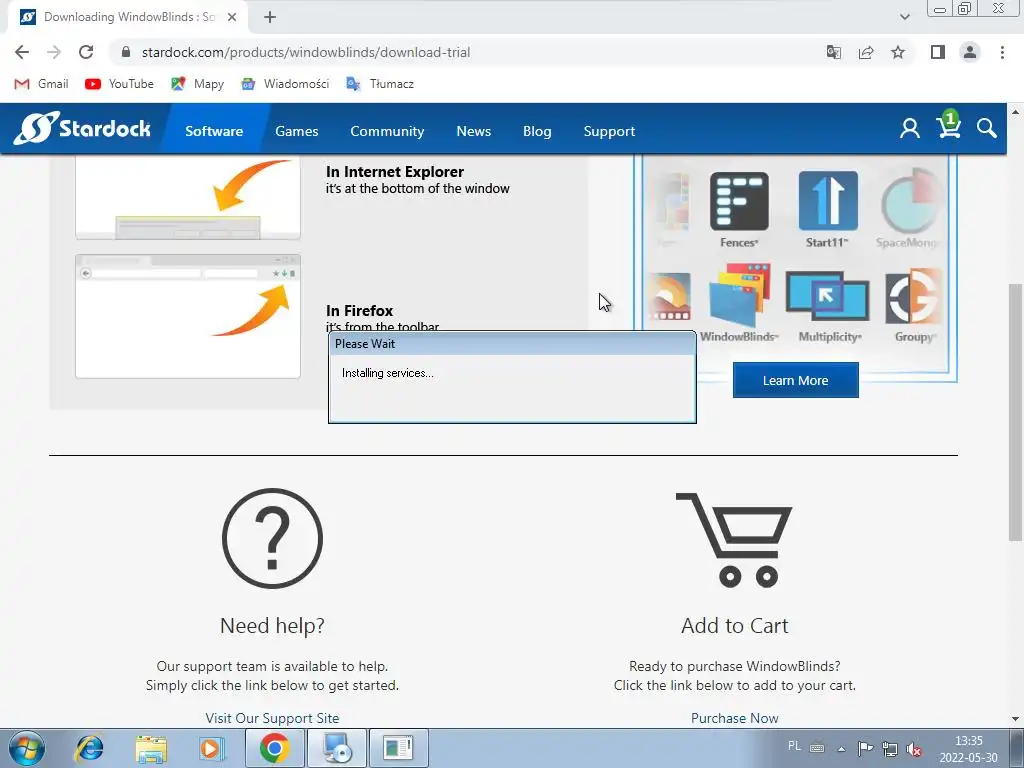
Task: Open the YouTube bookmark
Action: point(119,84)
